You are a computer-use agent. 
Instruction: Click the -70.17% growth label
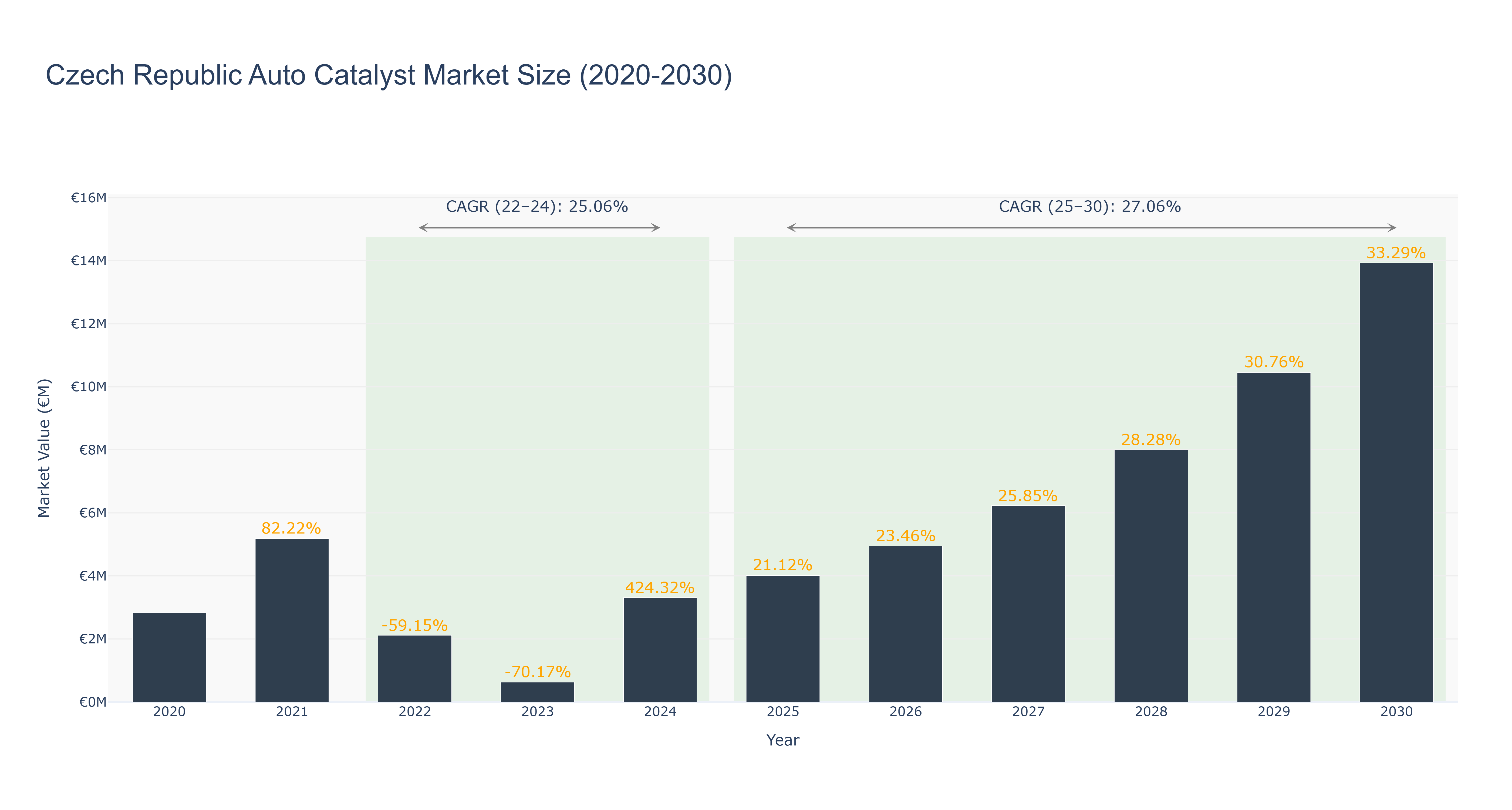pos(537,671)
